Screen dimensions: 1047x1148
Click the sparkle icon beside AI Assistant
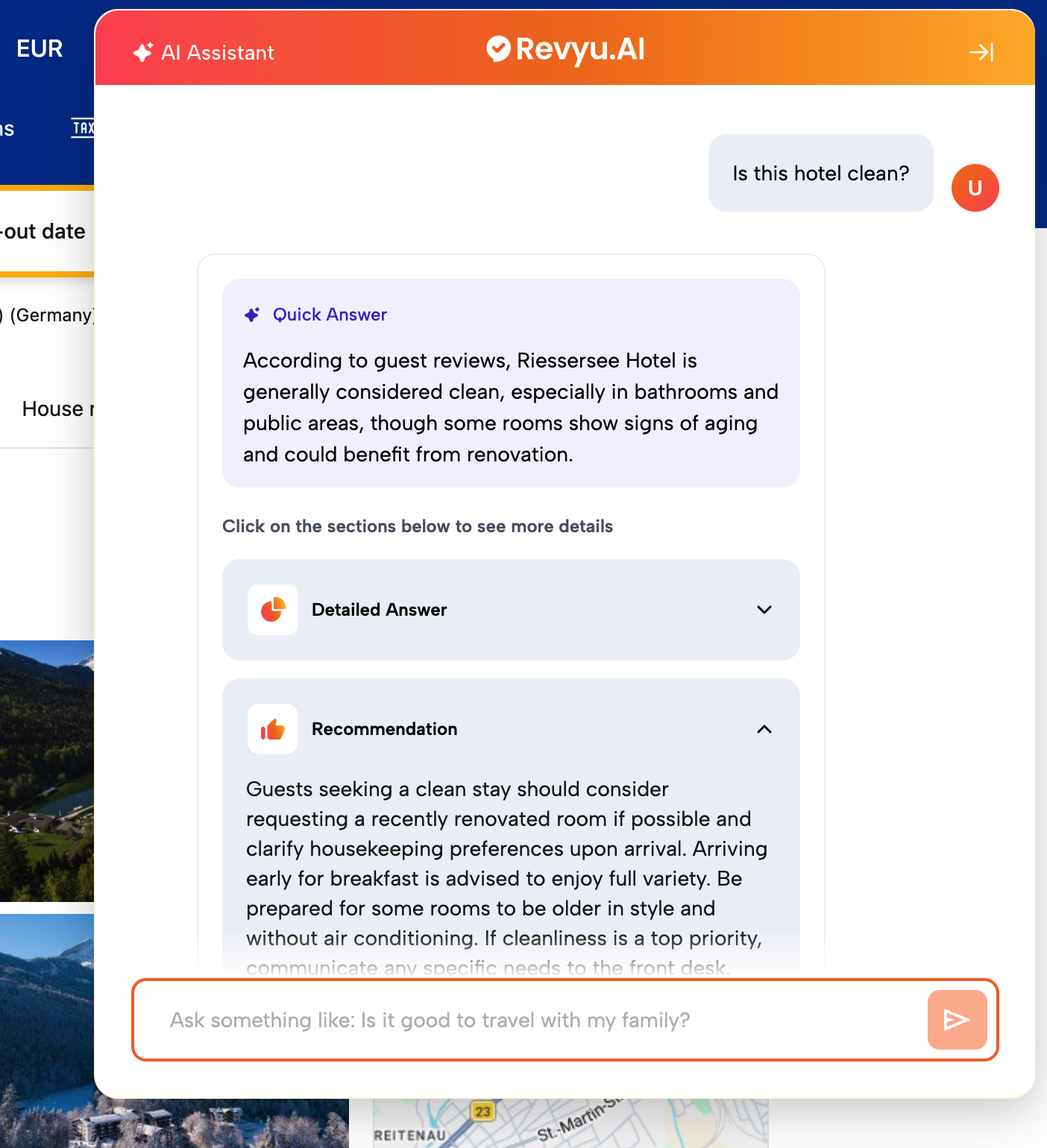142,52
